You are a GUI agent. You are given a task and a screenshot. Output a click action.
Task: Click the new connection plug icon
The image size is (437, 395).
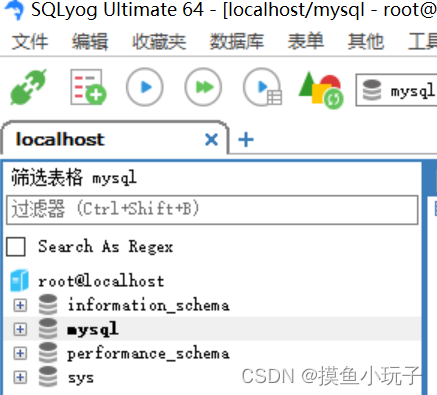click(x=28, y=87)
